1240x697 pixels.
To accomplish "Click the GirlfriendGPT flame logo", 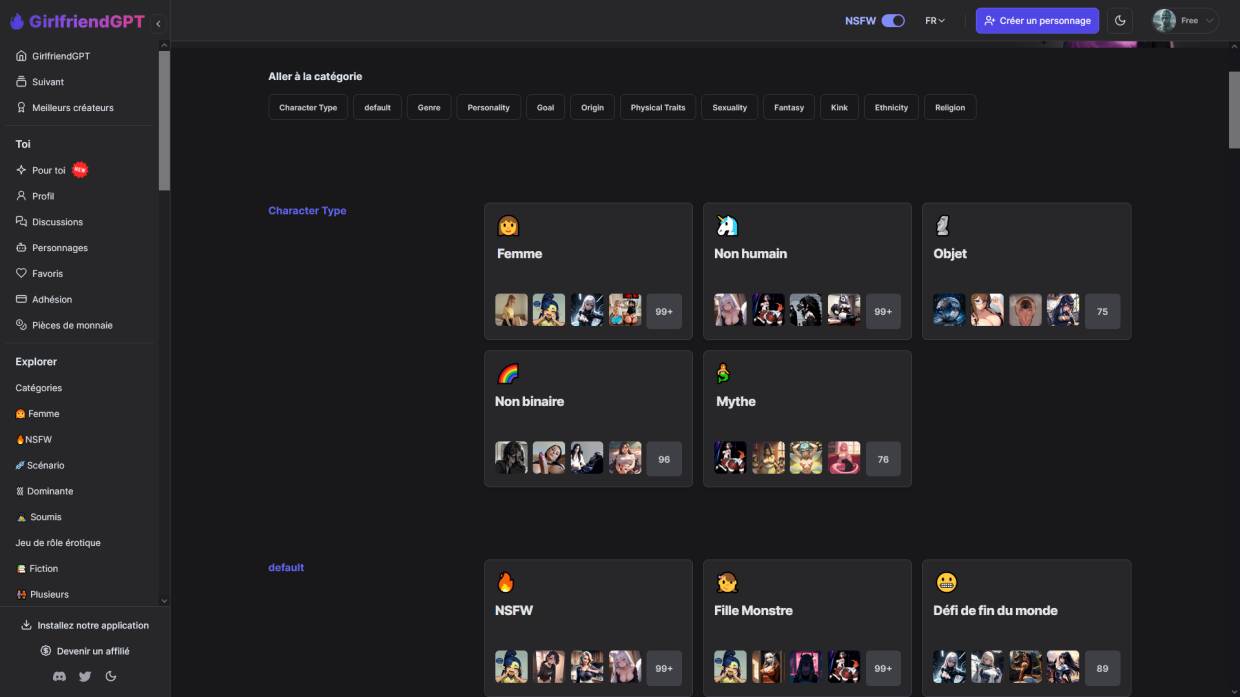I will coord(17,21).
